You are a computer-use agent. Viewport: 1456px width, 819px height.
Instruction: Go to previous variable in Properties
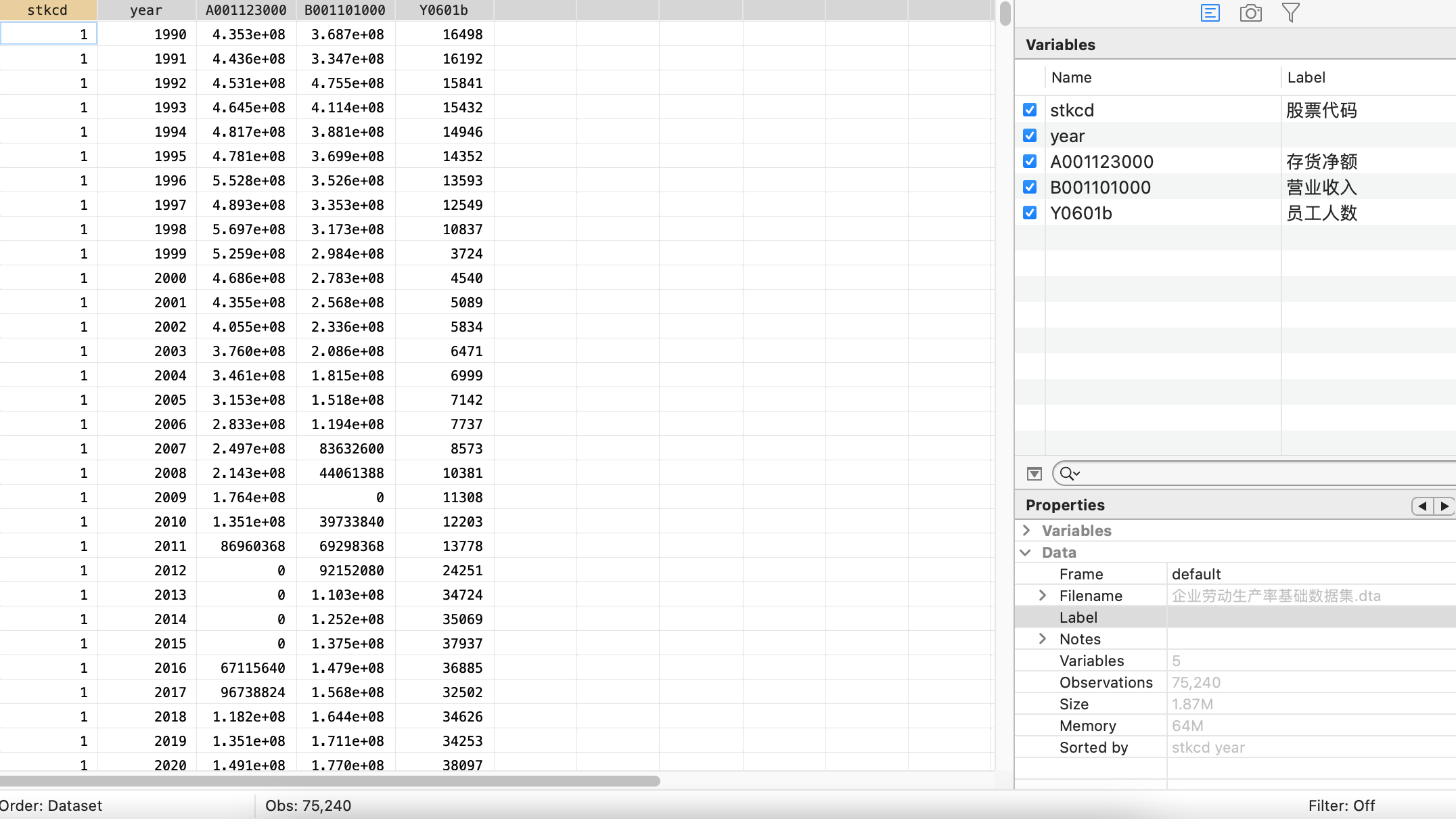(1422, 506)
